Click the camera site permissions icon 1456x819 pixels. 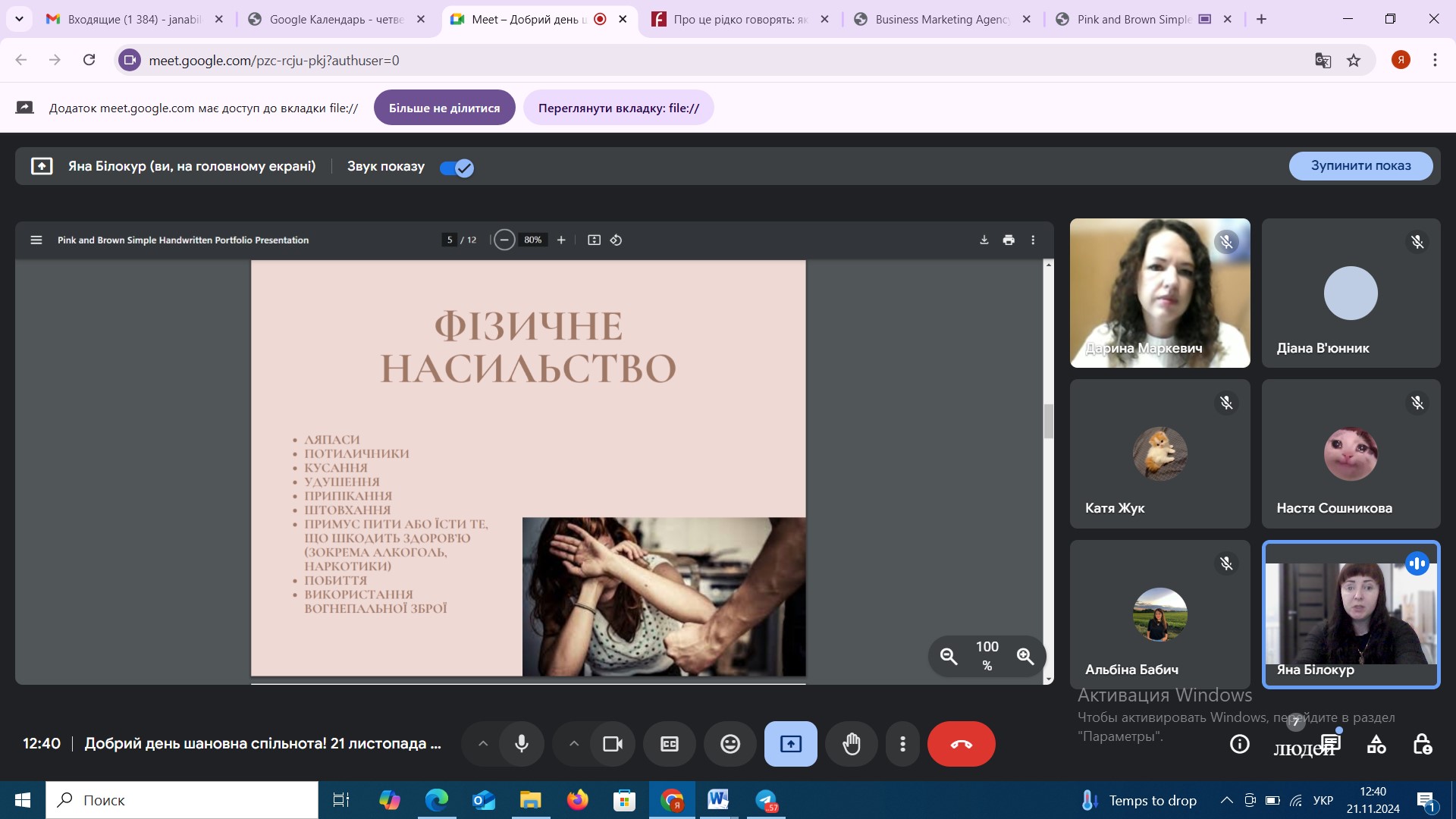(130, 60)
